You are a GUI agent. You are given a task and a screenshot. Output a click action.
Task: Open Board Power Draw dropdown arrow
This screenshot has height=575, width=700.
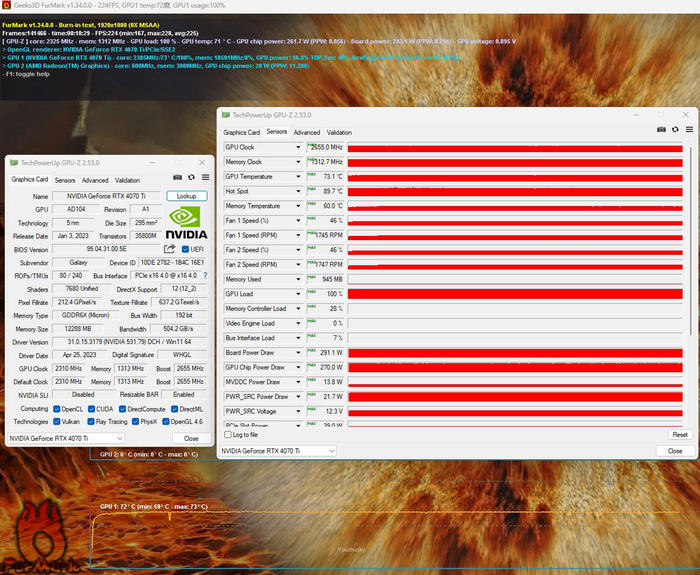point(298,353)
